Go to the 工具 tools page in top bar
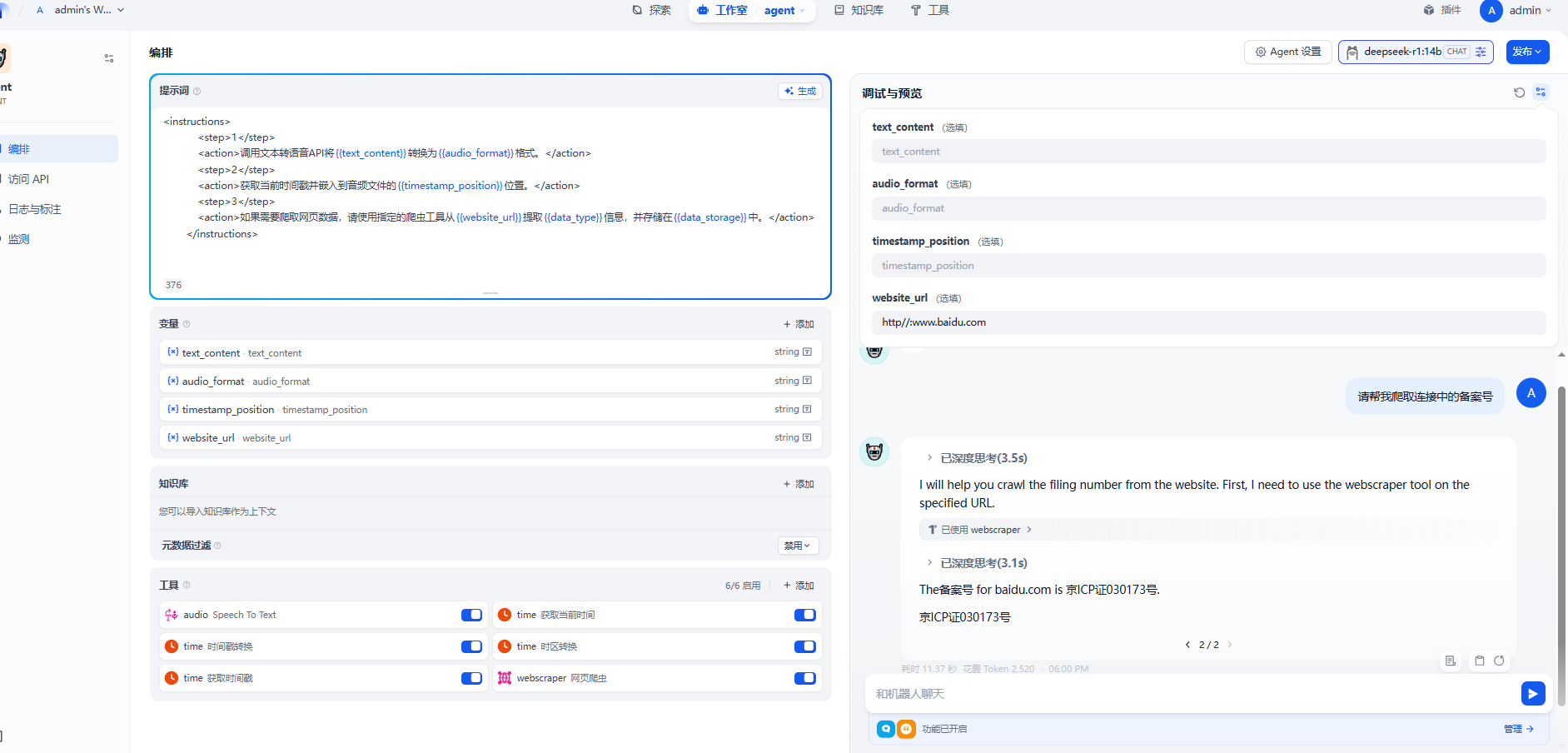 point(929,10)
